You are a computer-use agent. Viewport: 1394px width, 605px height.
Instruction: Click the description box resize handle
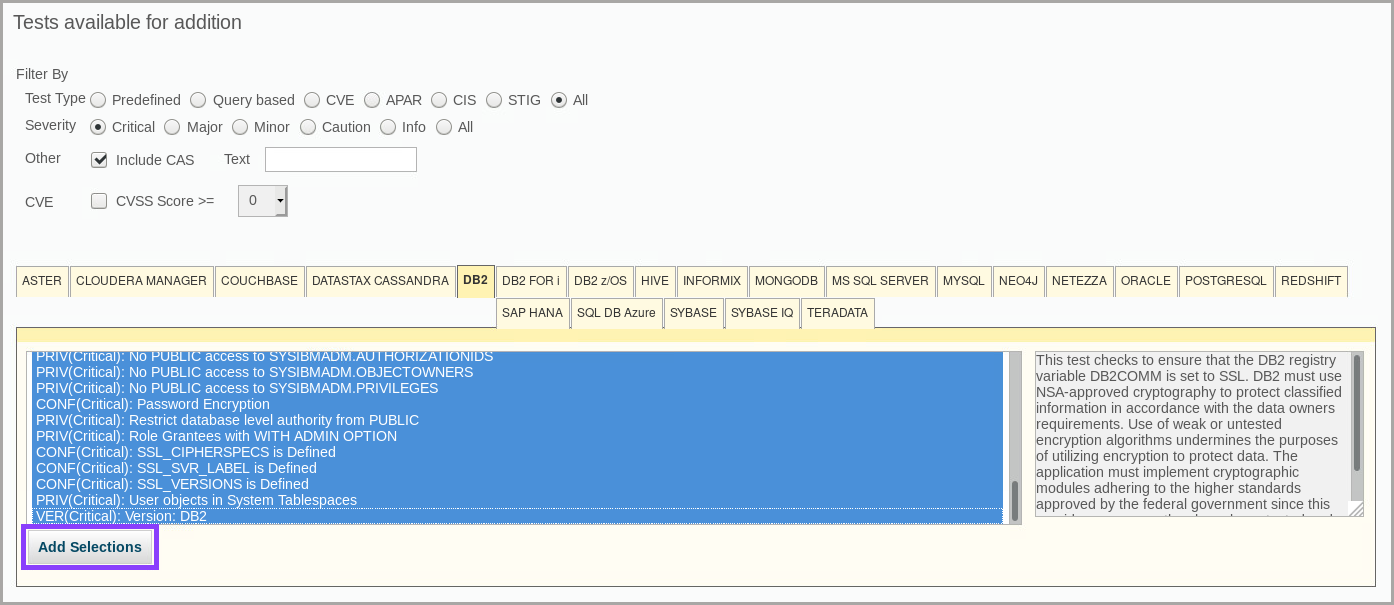pyautogui.click(x=1356, y=509)
